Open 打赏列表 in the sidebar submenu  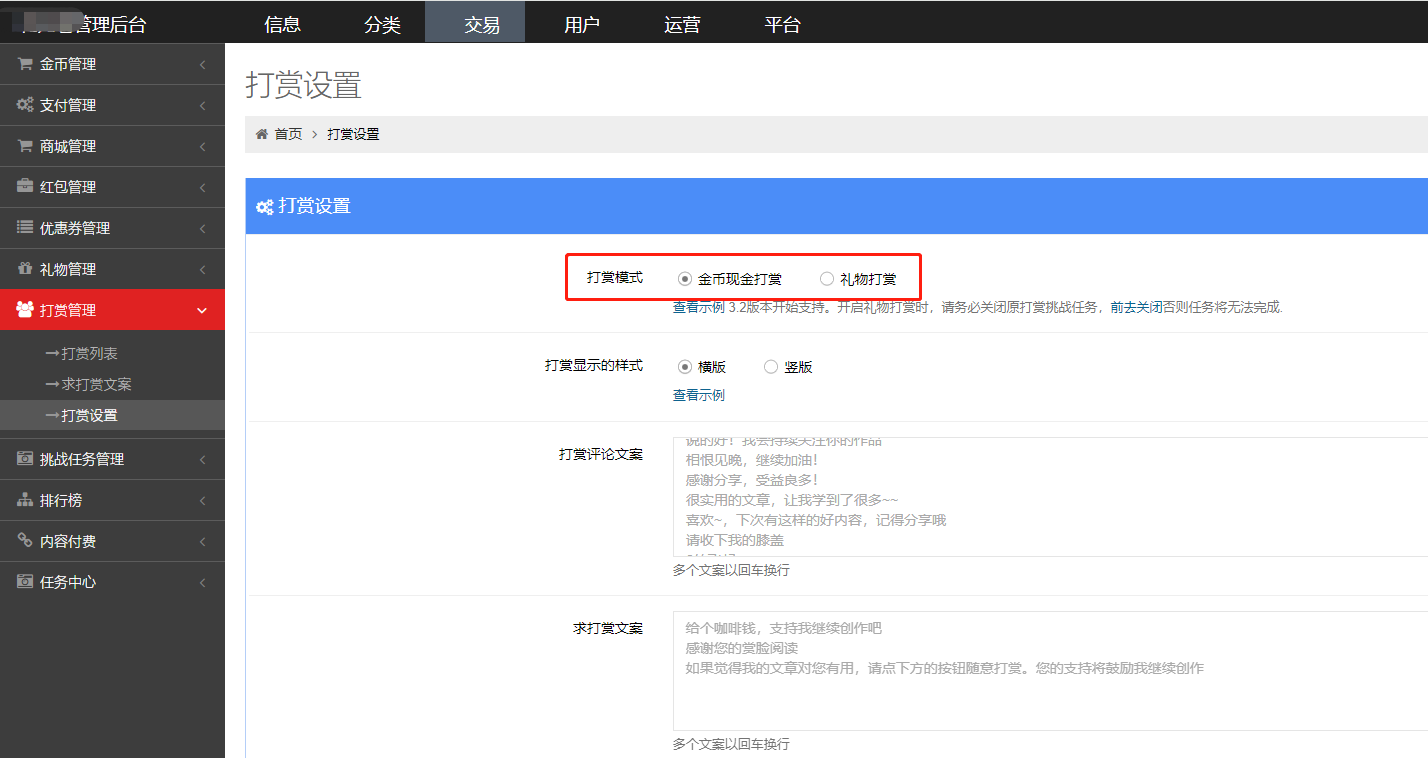[89, 354]
